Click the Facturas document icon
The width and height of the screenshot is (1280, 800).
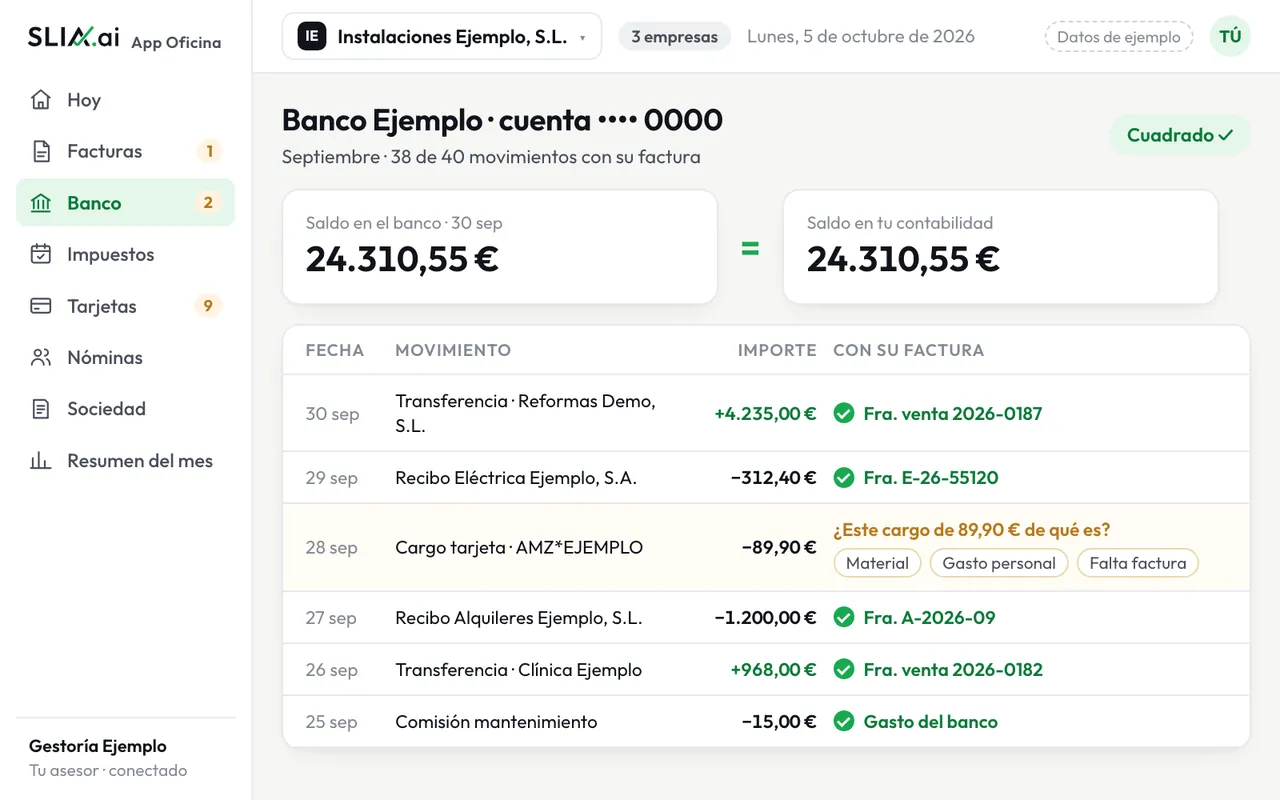tap(41, 152)
